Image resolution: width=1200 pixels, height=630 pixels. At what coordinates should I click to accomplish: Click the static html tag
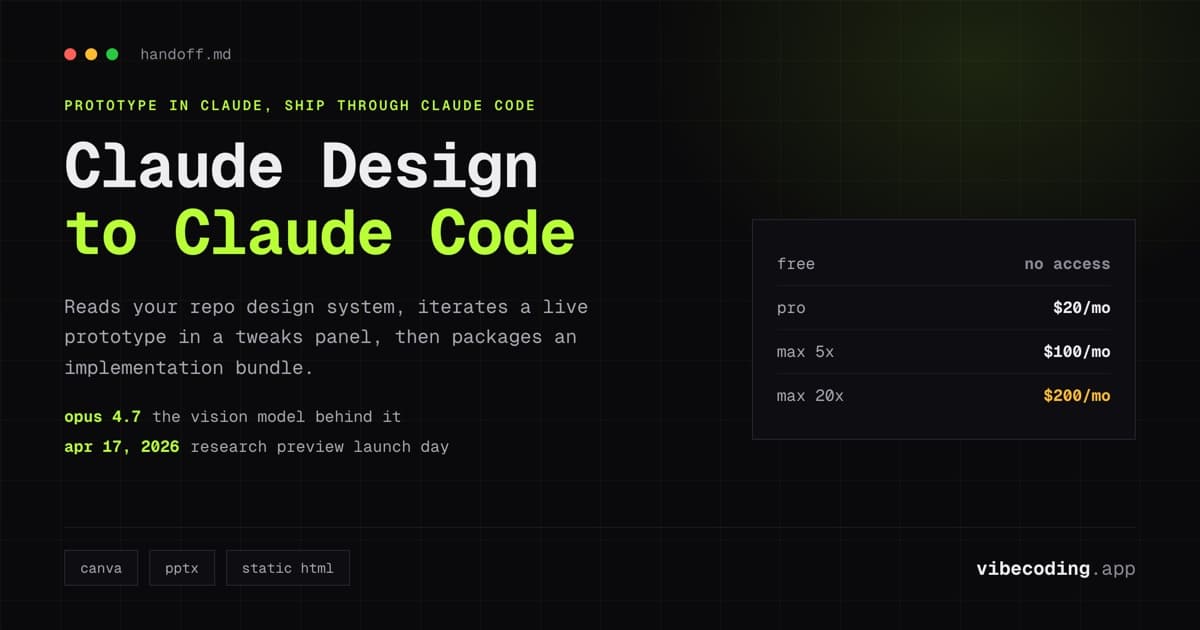pos(288,568)
